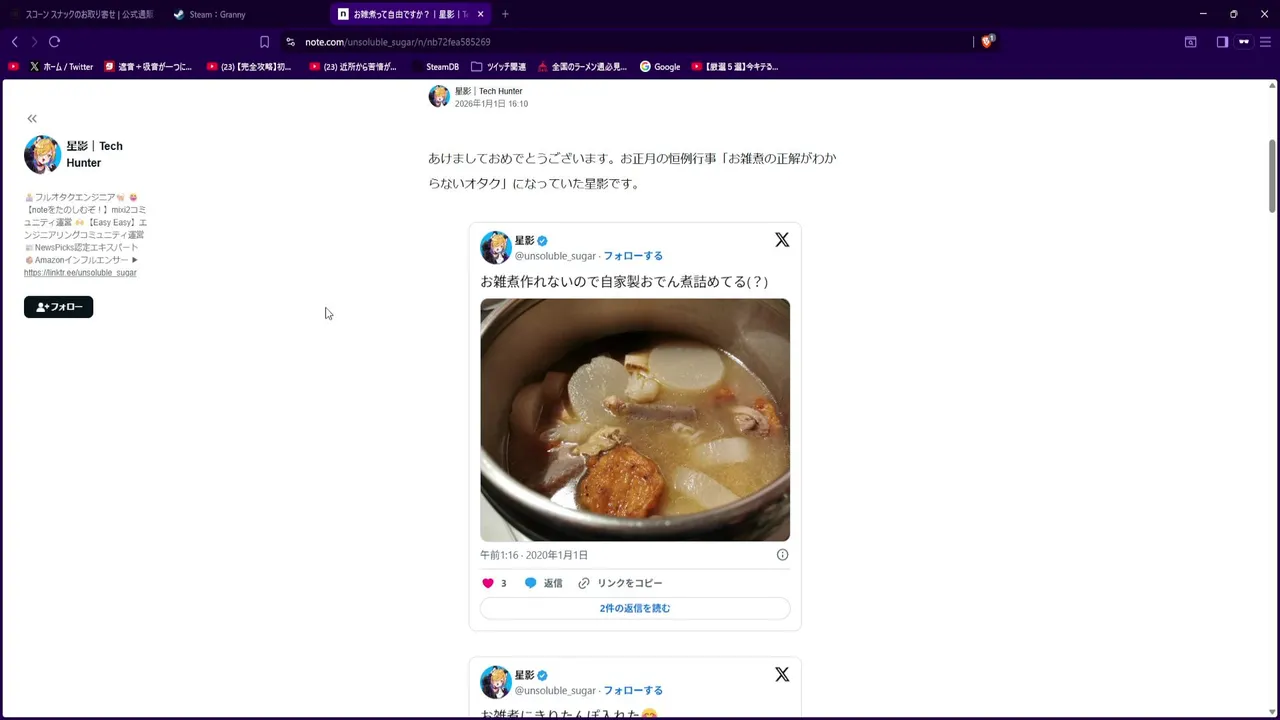Go forward in browser history
This screenshot has height=720, width=1280.
34,42
